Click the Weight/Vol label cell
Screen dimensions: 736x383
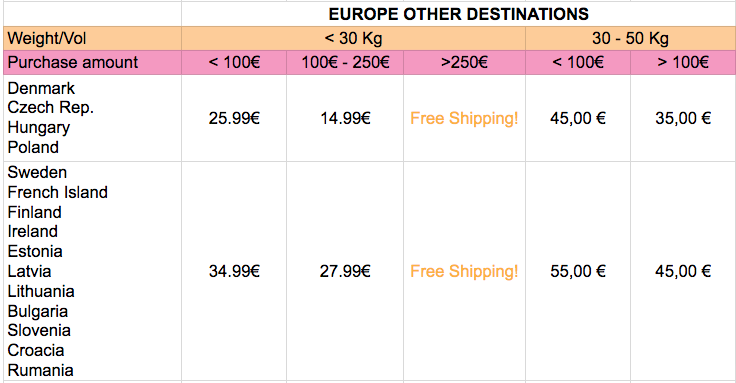[92, 38]
